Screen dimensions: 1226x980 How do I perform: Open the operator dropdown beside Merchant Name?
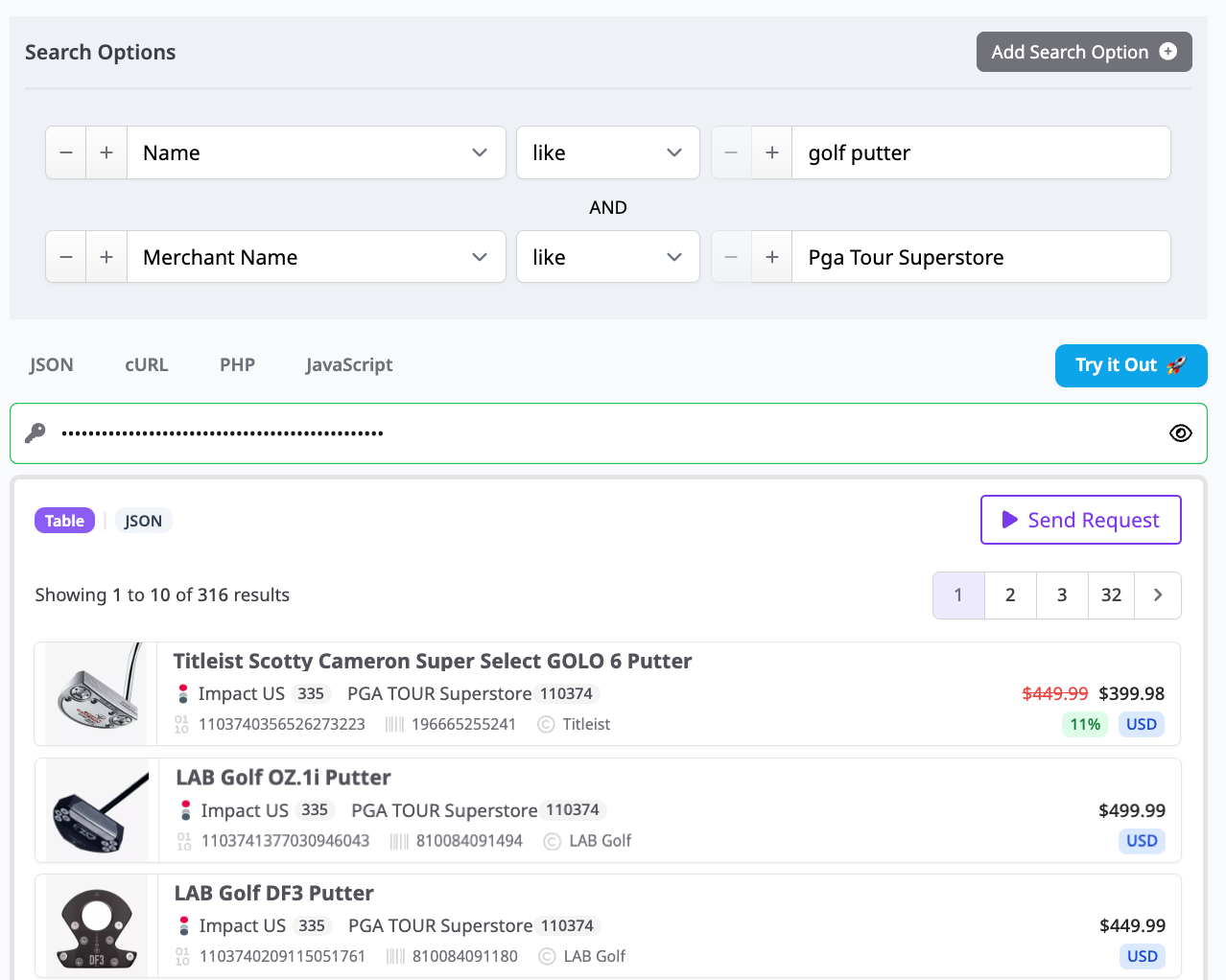(x=608, y=257)
